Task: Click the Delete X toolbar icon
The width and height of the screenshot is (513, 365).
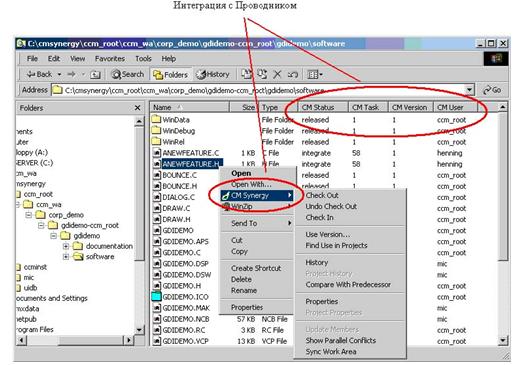Action: click(x=277, y=74)
